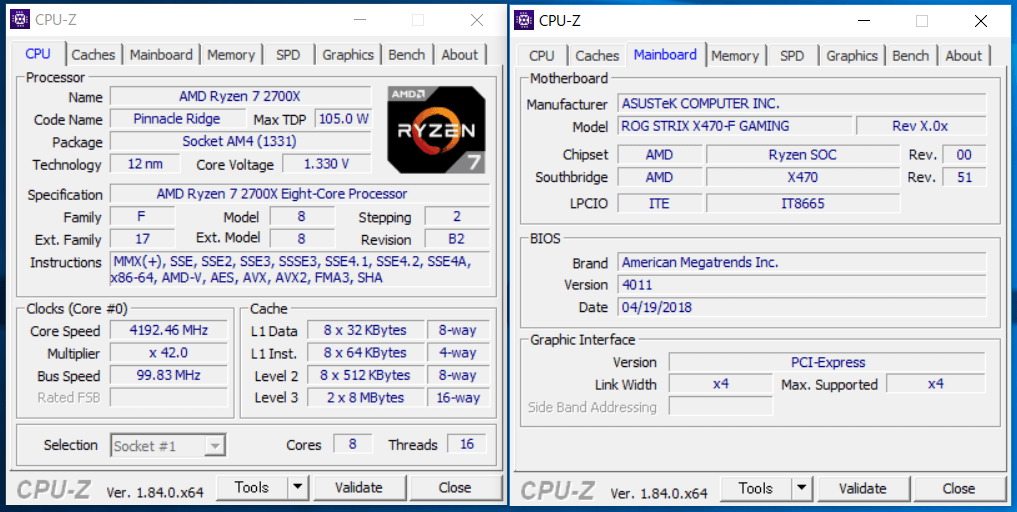Screen dimensions: 1017x512
Task: Click Validate button in left CPU-Z window
Action: 359,487
